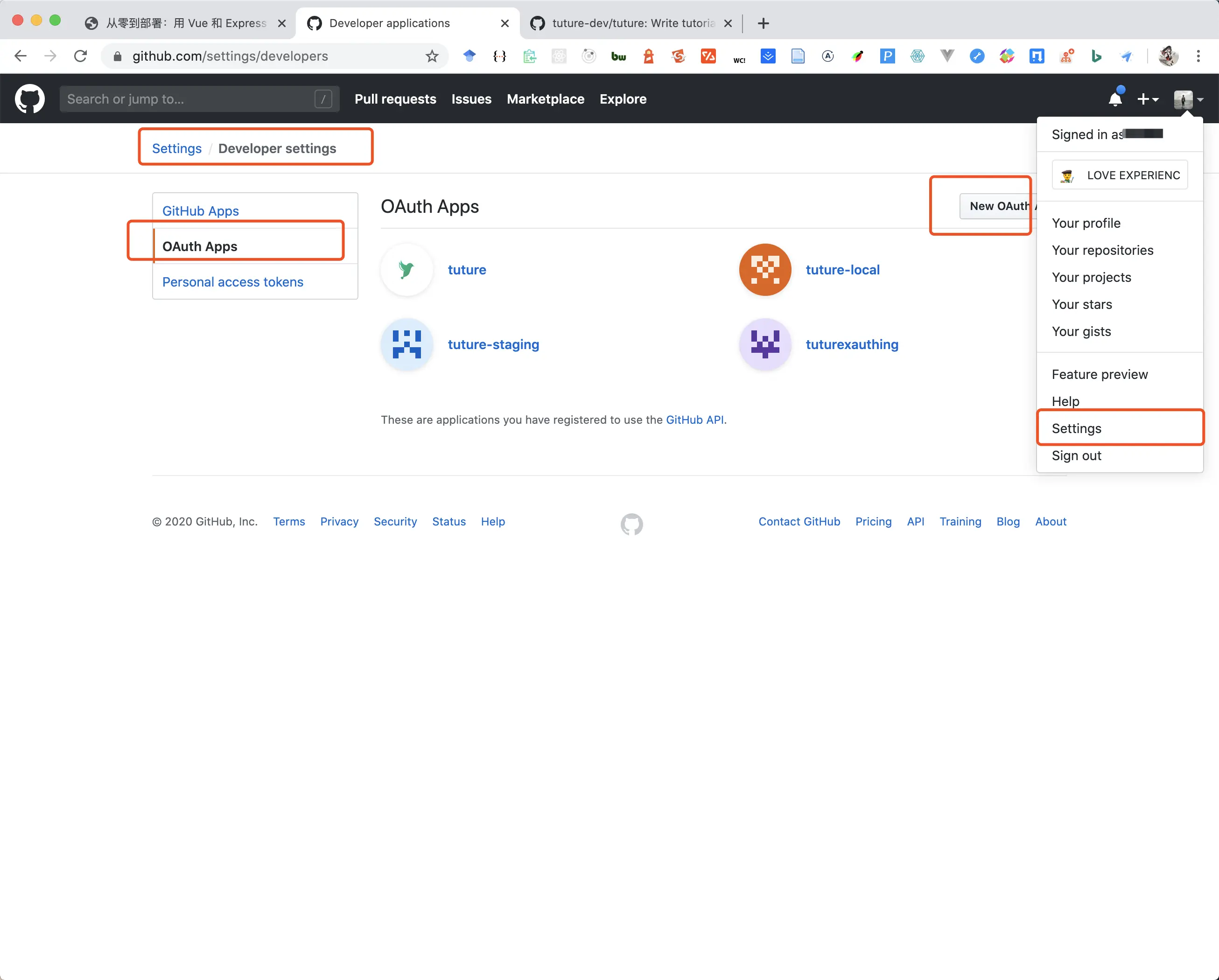Click the gray GitHub logo in footer
This screenshot has width=1219, height=980.
[x=631, y=524]
